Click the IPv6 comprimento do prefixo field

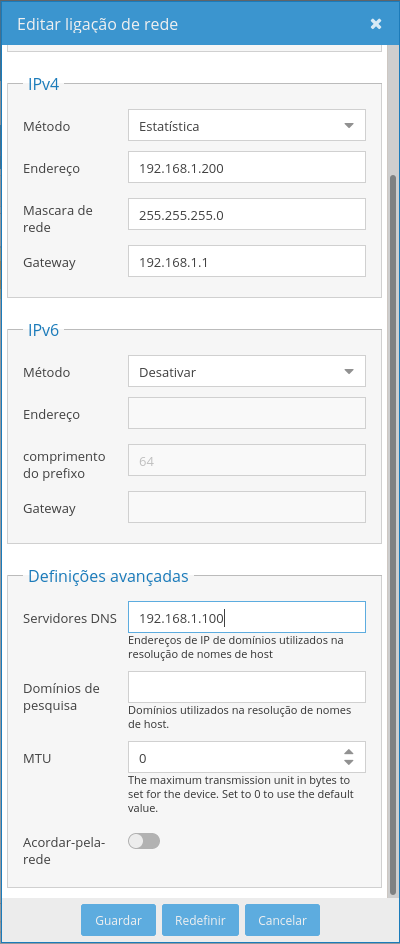point(246,460)
